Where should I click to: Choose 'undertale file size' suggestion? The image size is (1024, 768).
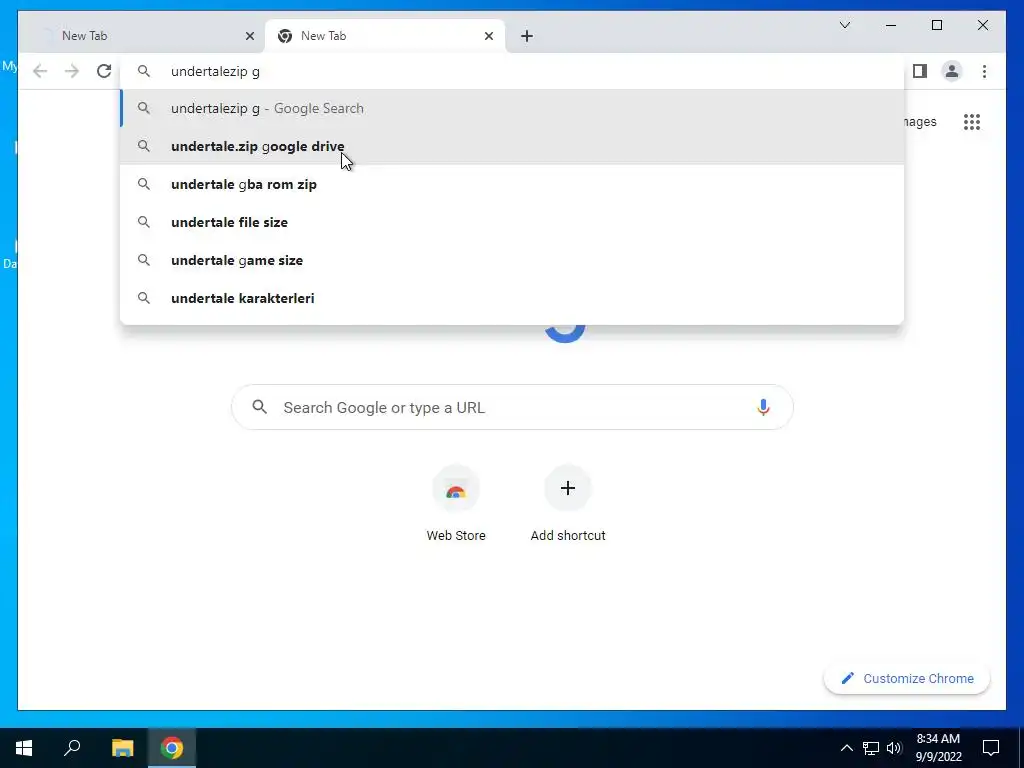[513, 222]
